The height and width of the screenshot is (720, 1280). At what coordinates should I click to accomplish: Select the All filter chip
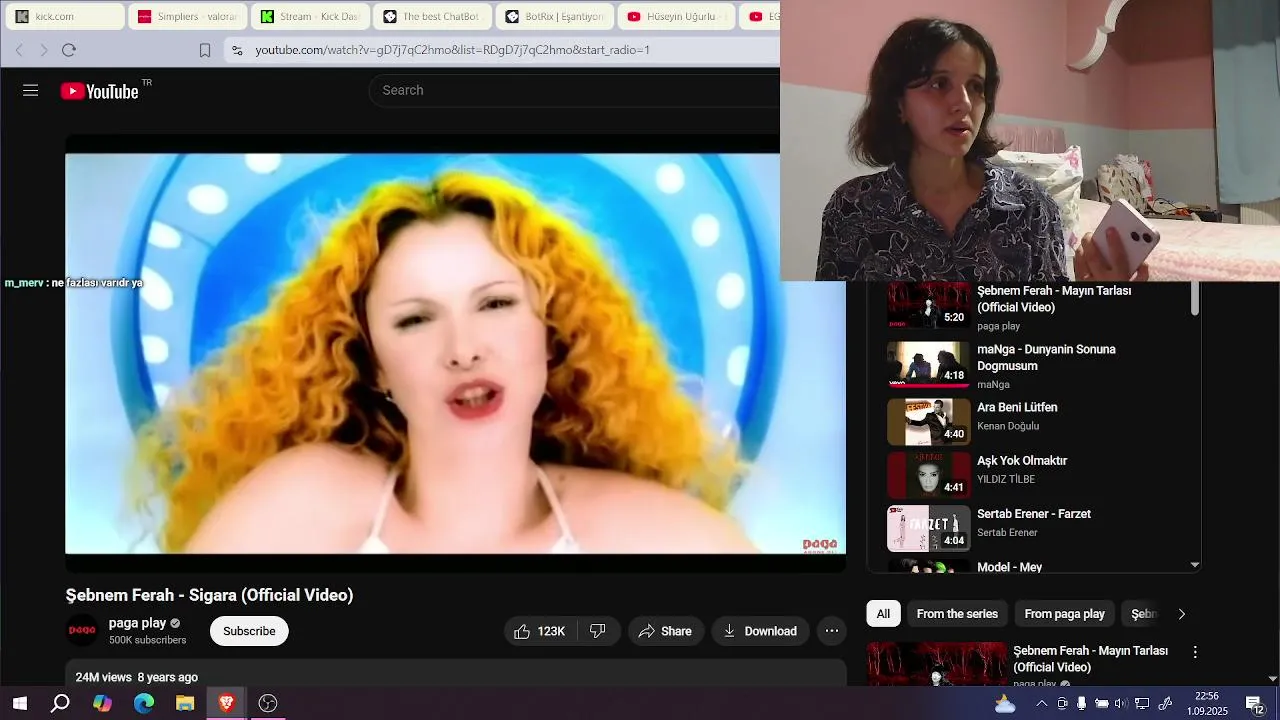883,614
